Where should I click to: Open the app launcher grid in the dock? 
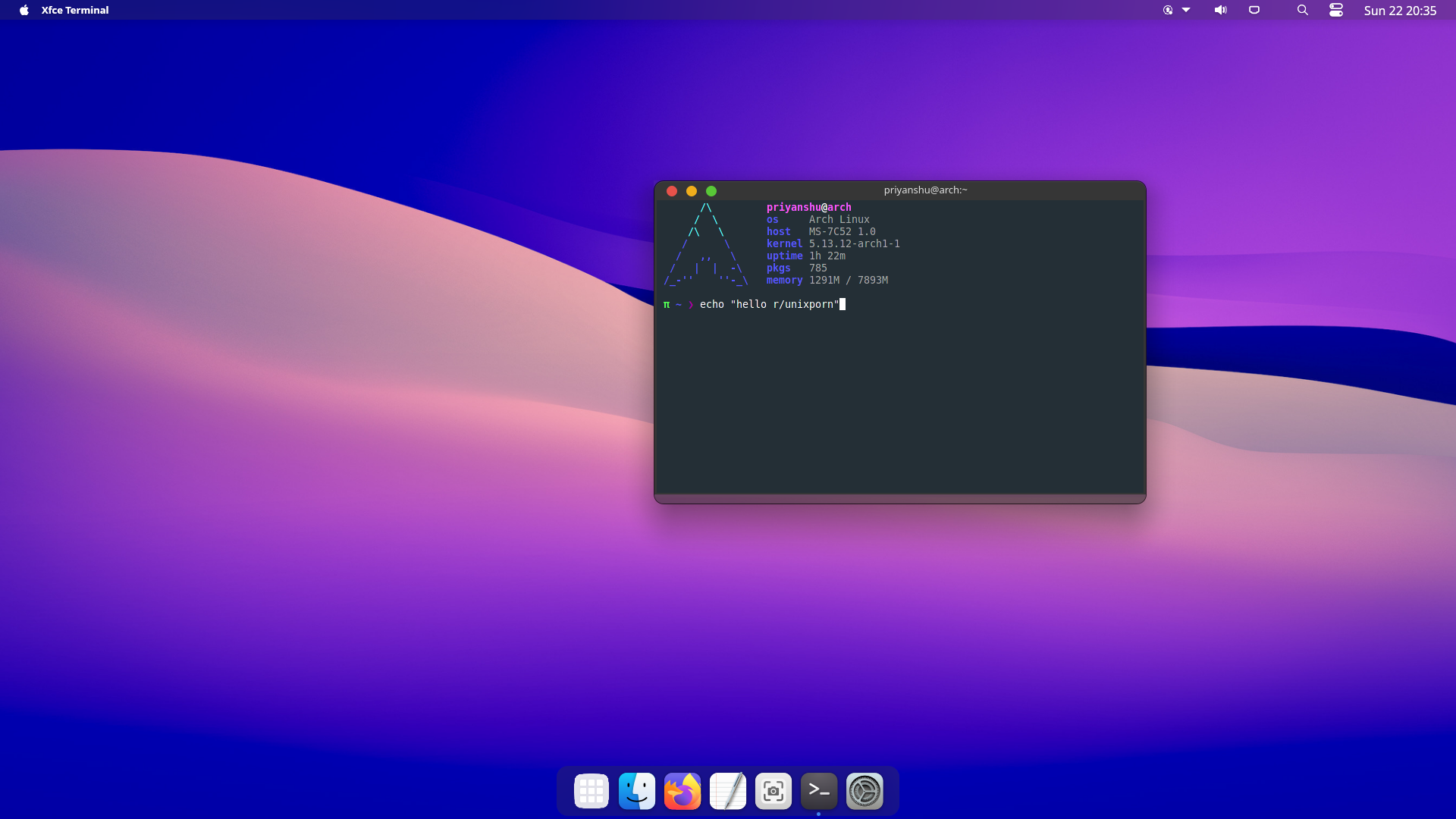click(591, 790)
